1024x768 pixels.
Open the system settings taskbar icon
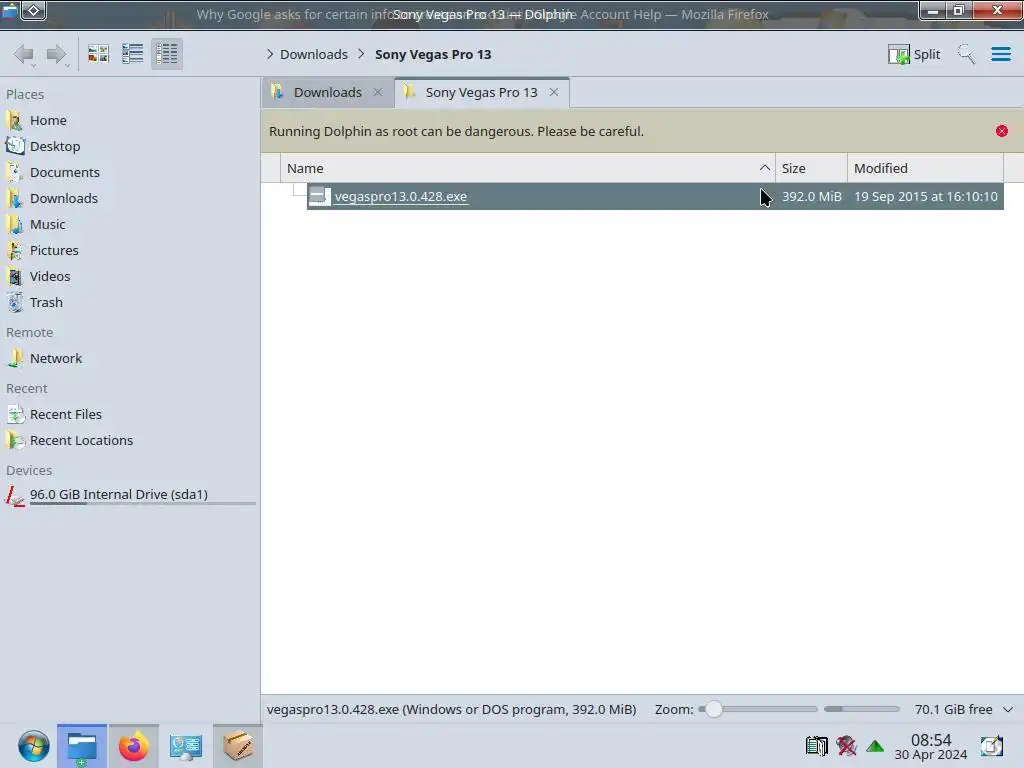tap(185, 746)
